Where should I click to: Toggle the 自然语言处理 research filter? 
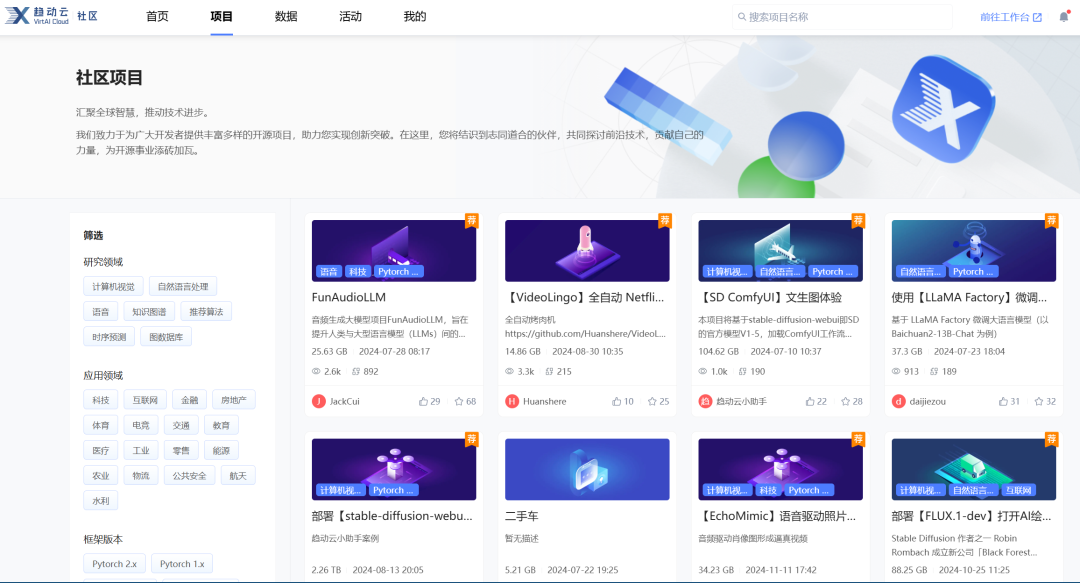tap(183, 287)
